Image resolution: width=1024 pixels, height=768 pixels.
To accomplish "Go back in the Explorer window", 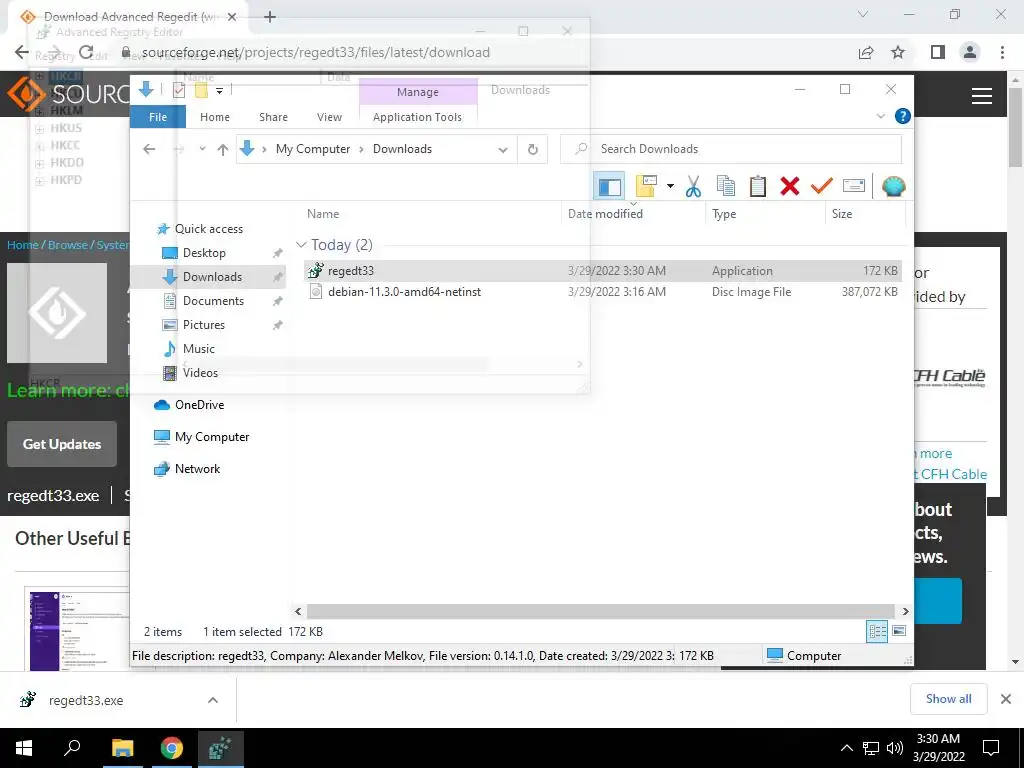I will point(150,149).
